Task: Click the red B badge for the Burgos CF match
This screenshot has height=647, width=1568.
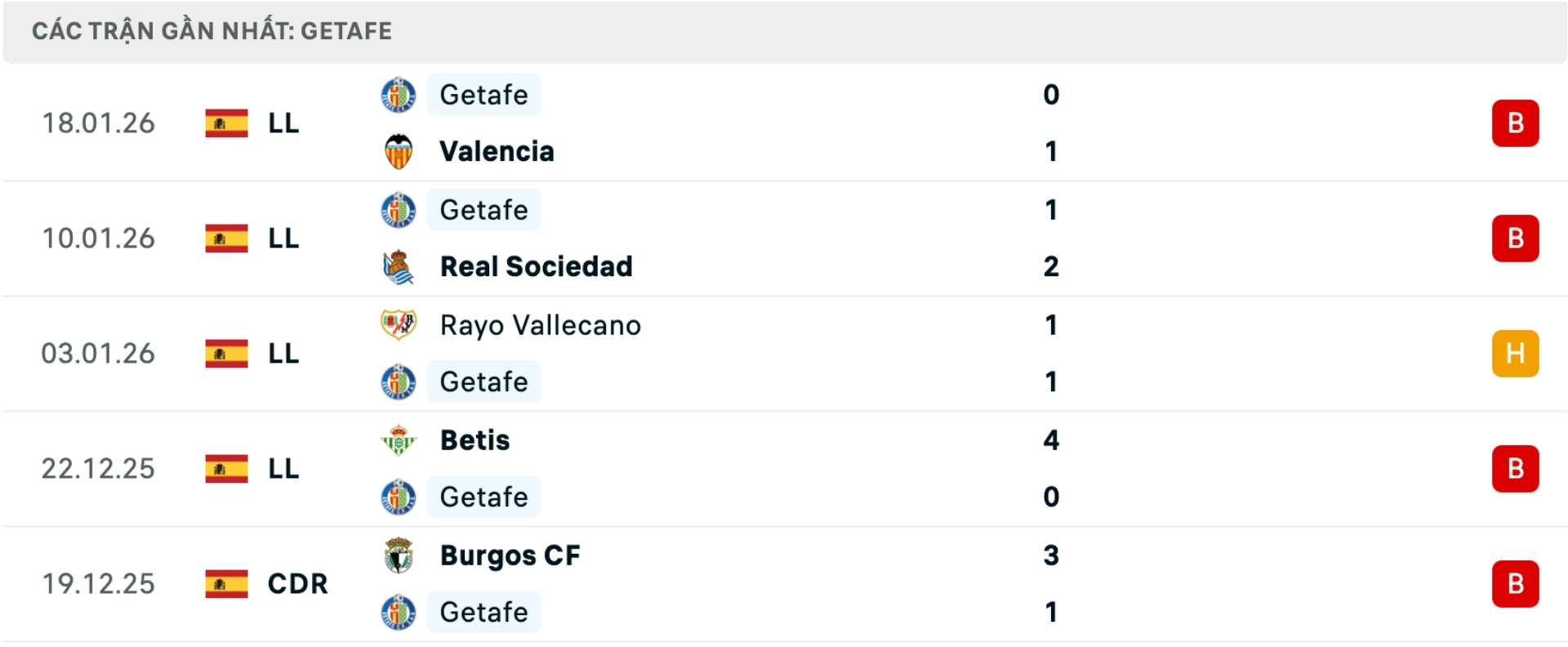Action: [x=1517, y=583]
